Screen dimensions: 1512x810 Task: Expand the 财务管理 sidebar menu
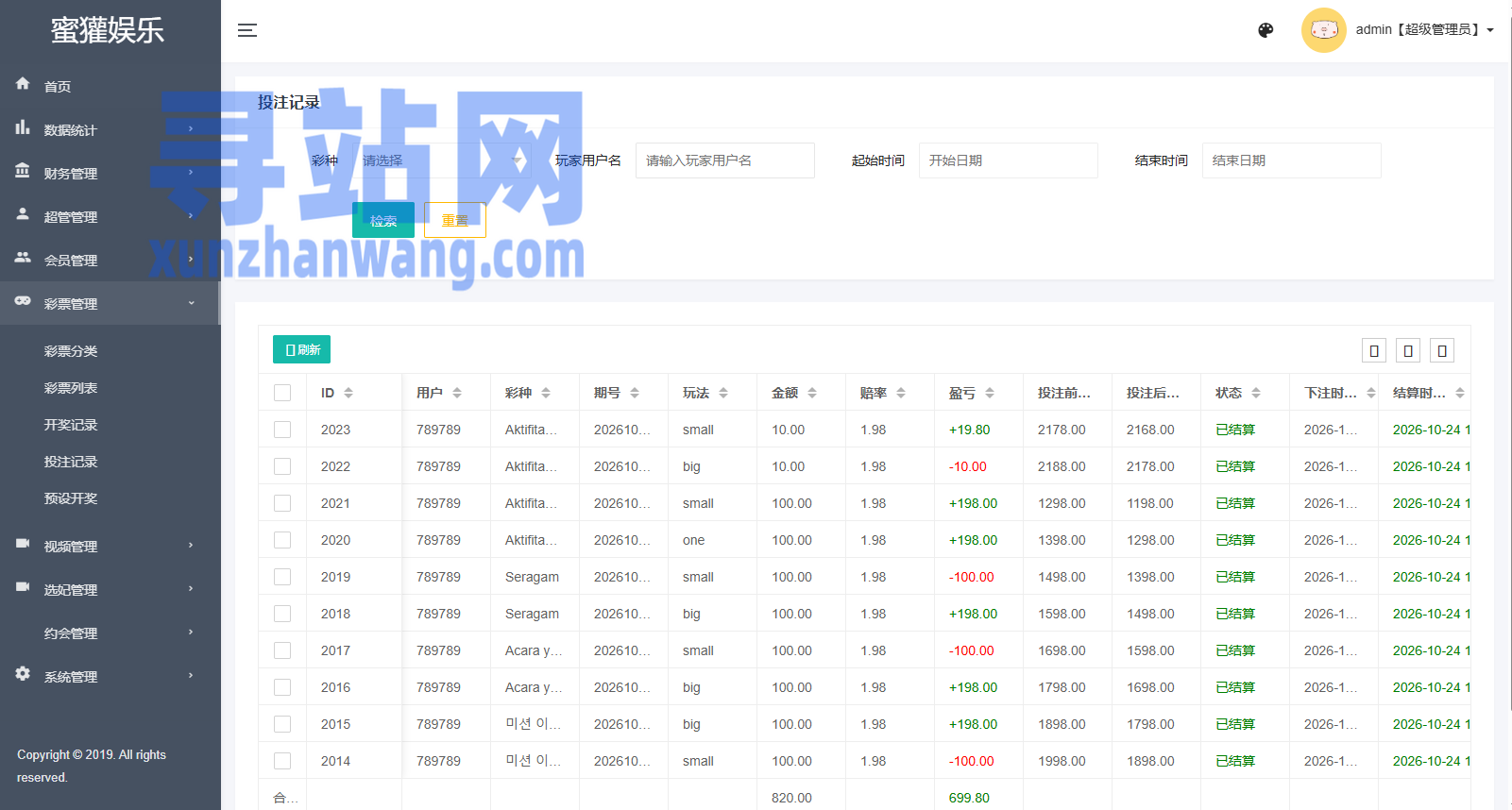(110, 173)
